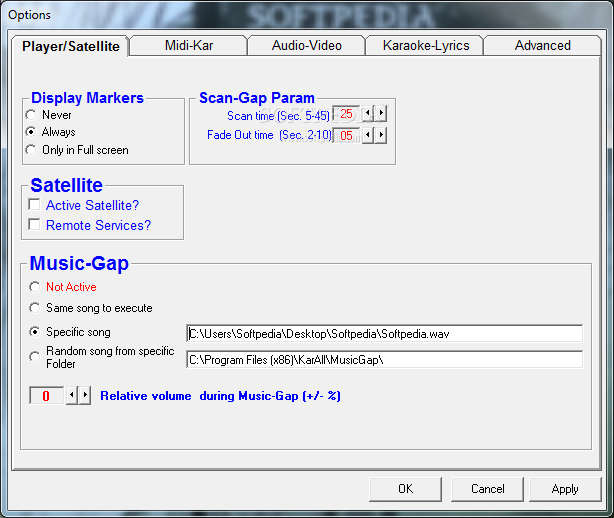The width and height of the screenshot is (614, 518).
Task: Click the Scan time (Sec. 5-45) label
Action: pyautogui.click(x=278, y=116)
